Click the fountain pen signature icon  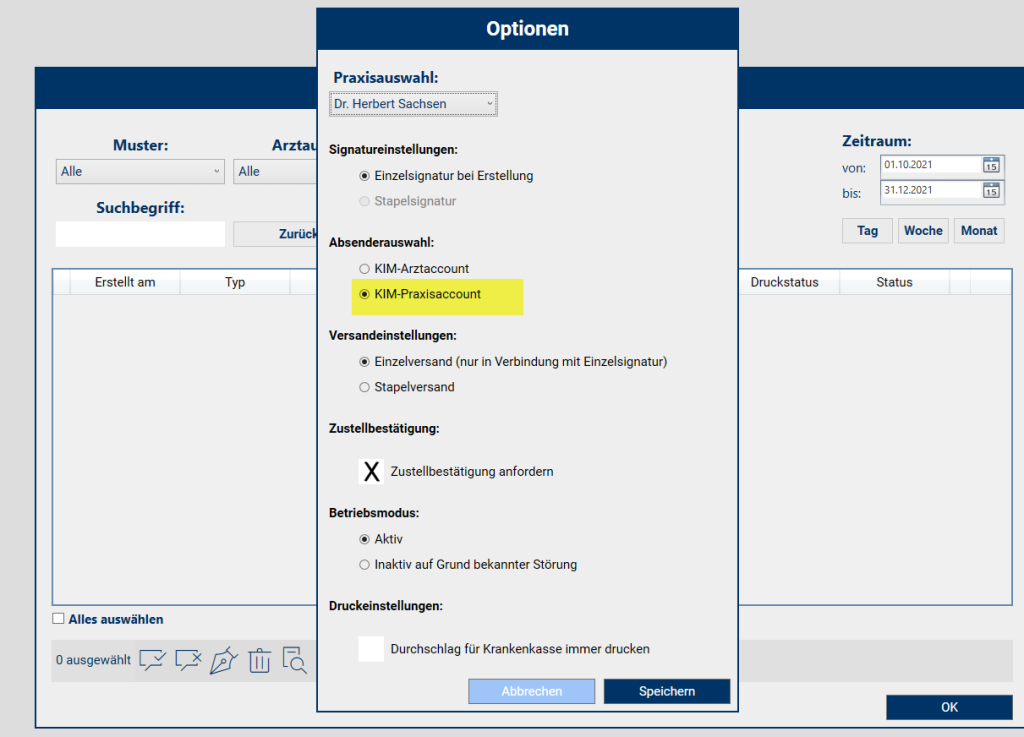[224, 660]
